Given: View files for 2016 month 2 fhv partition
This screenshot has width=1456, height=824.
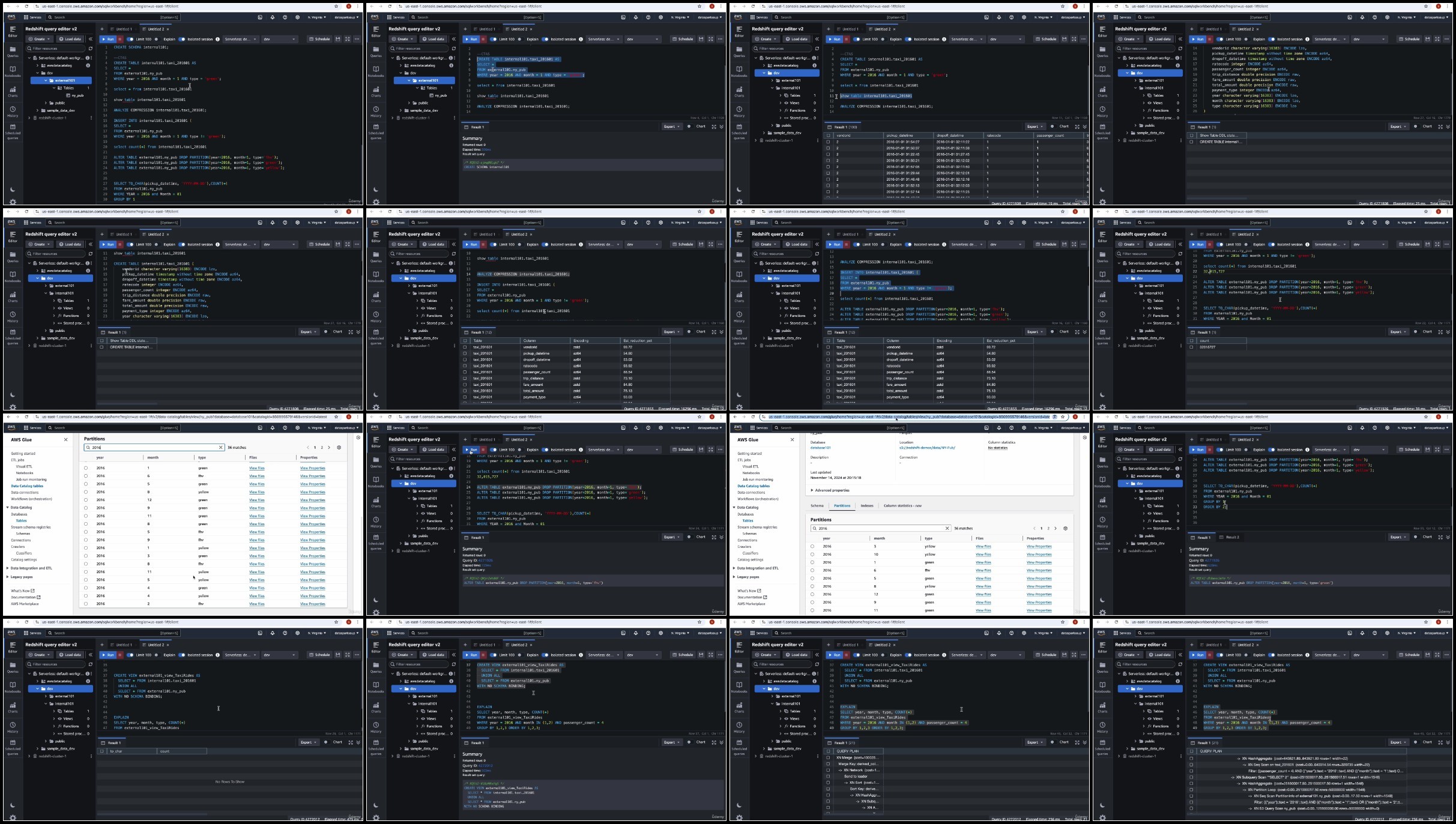Looking at the screenshot, I should click(256, 604).
